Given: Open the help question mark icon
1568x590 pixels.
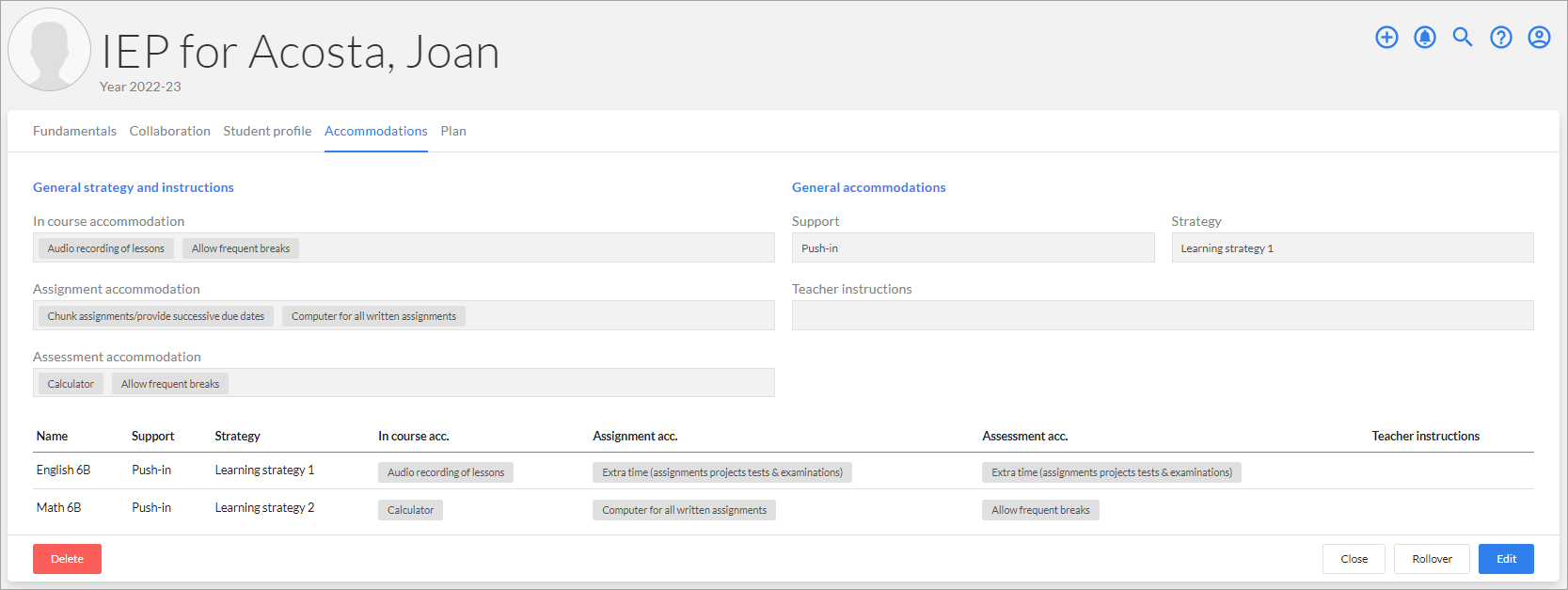Looking at the screenshot, I should (x=1501, y=38).
